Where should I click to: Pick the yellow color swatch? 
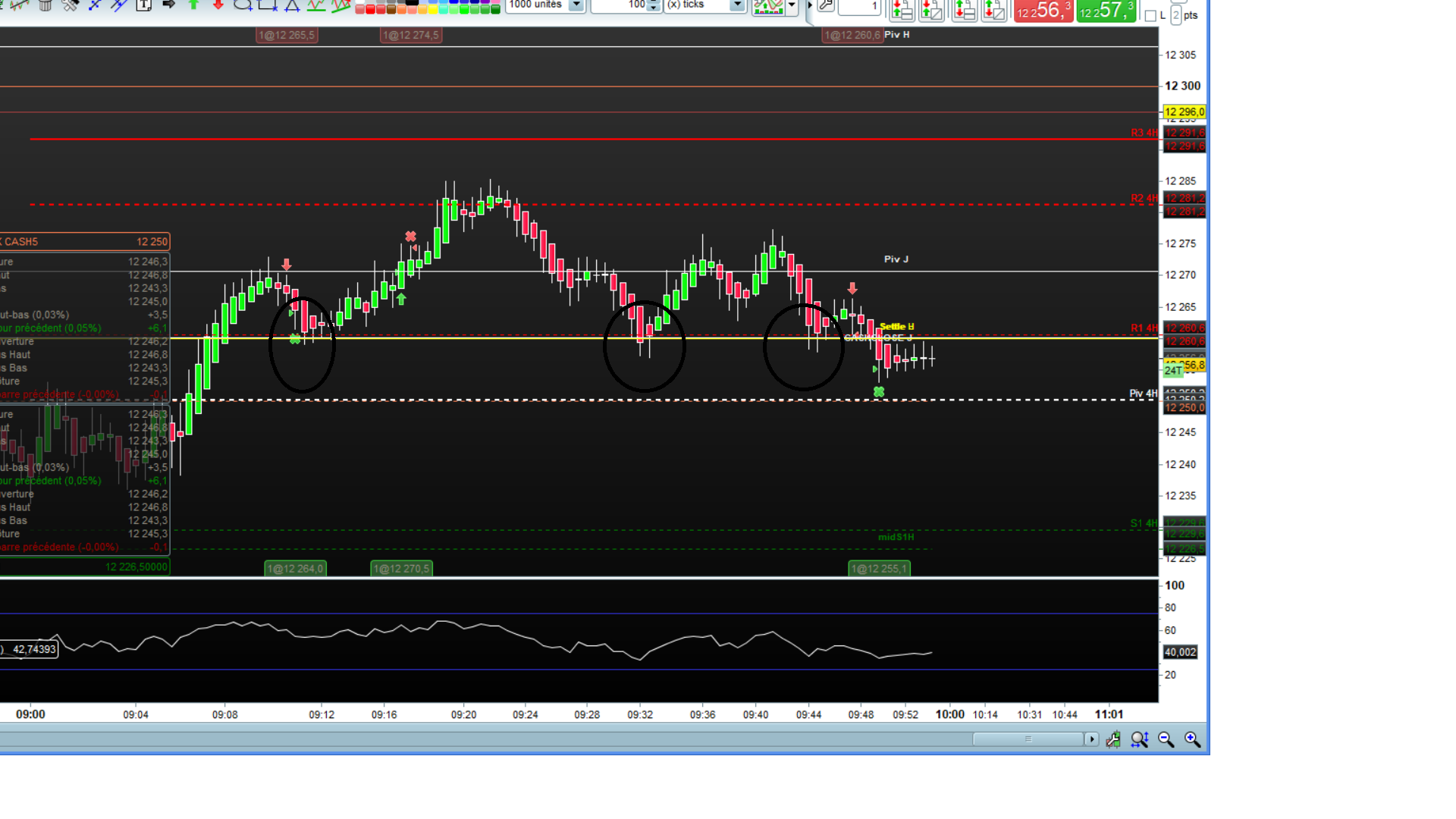433,9
